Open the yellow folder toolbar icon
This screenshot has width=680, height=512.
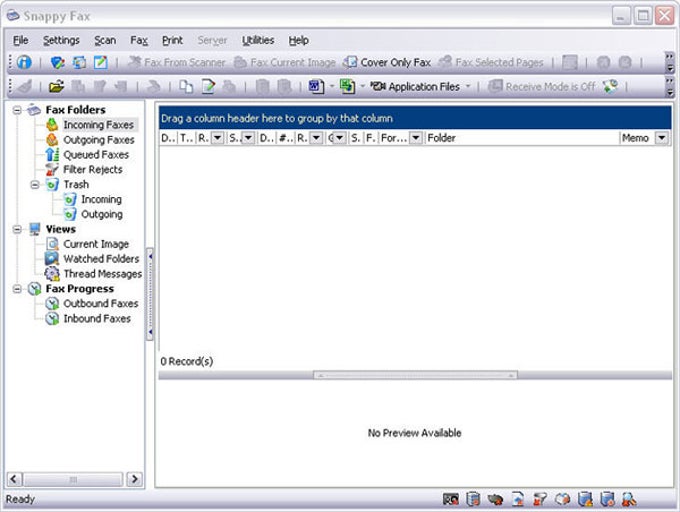tap(56, 87)
